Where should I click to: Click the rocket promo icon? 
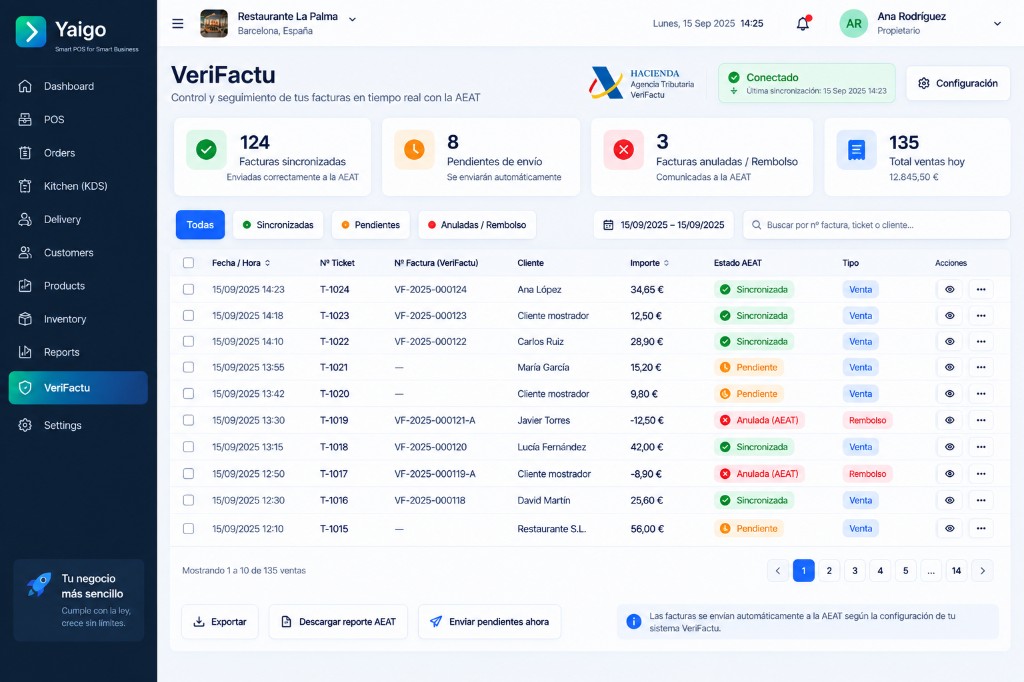[x=39, y=584]
